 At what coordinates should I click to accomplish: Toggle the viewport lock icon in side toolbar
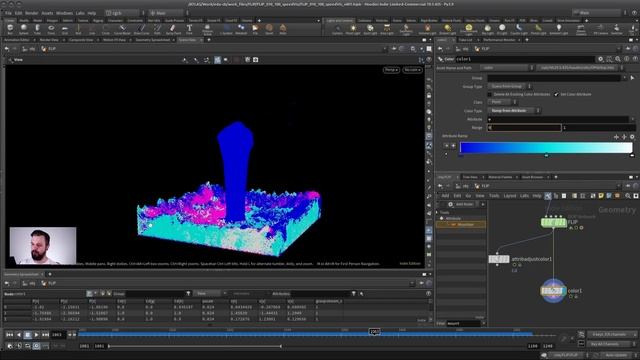429,96
